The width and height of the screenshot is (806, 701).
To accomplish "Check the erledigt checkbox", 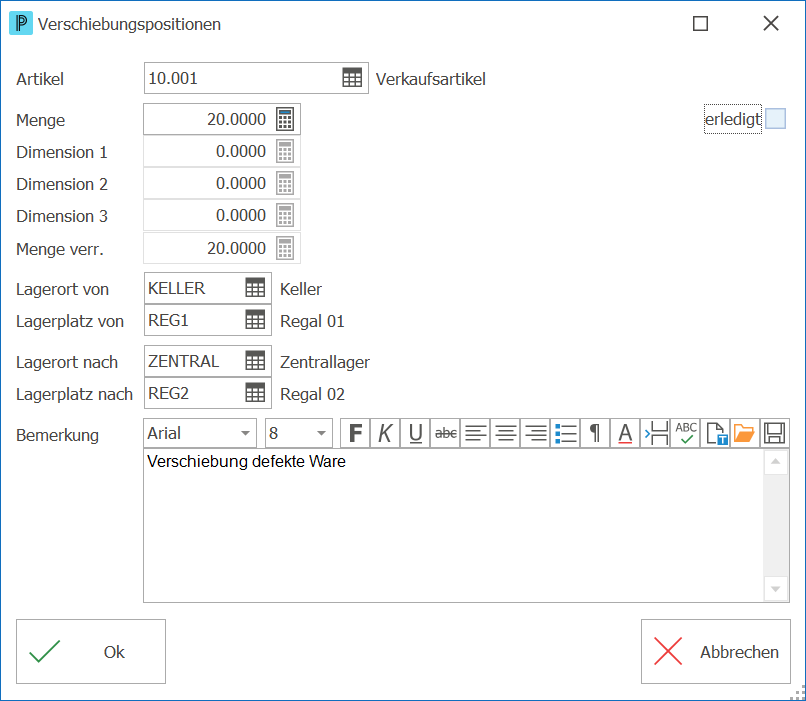I will tap(775, 119).
